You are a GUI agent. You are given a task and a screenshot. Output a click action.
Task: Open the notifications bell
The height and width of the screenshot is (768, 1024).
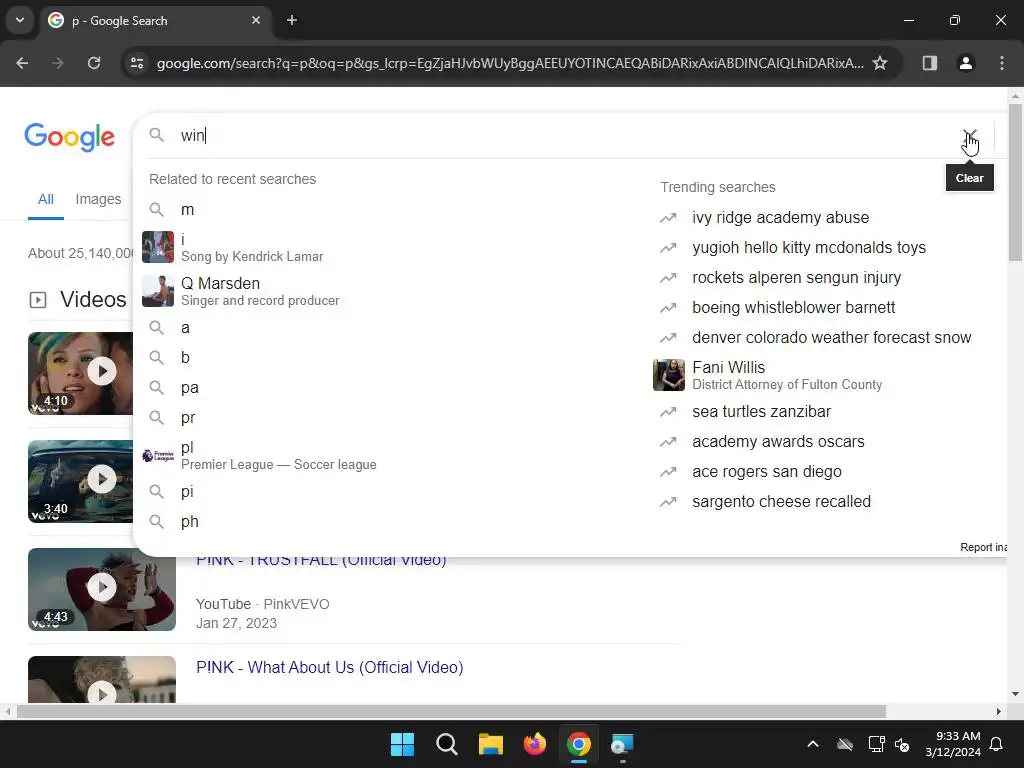tap(997, 744)
